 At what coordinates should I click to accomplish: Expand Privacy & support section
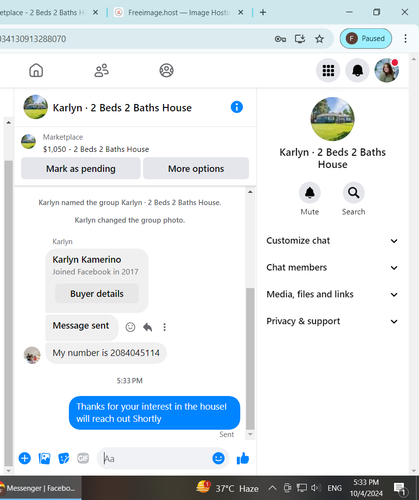(332, 321)
